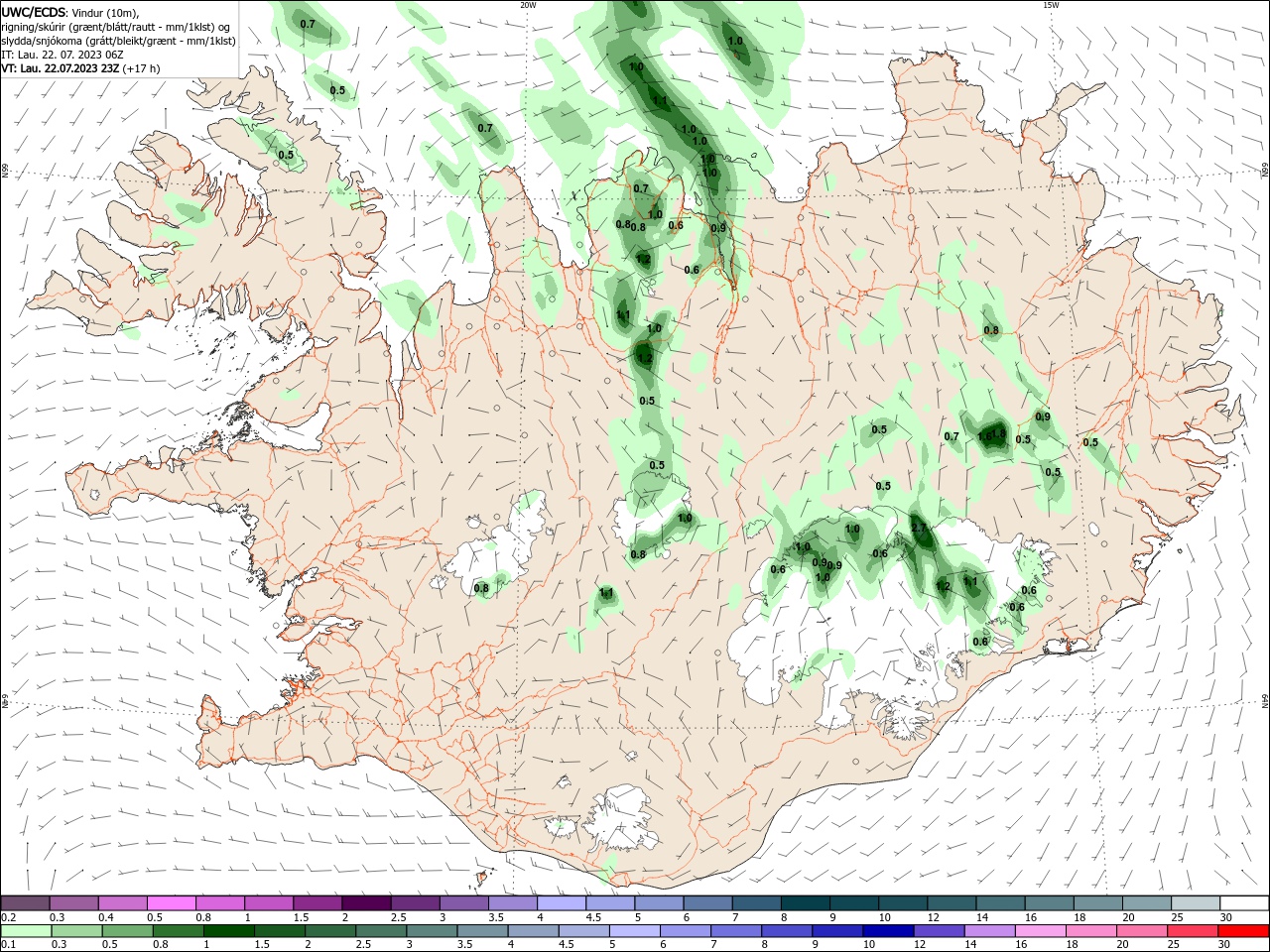1270x952 pixels.
Task: Click the light gray 25–30 swatch, upper legend
Action: pyautogui.click(x=1196, y=903)
